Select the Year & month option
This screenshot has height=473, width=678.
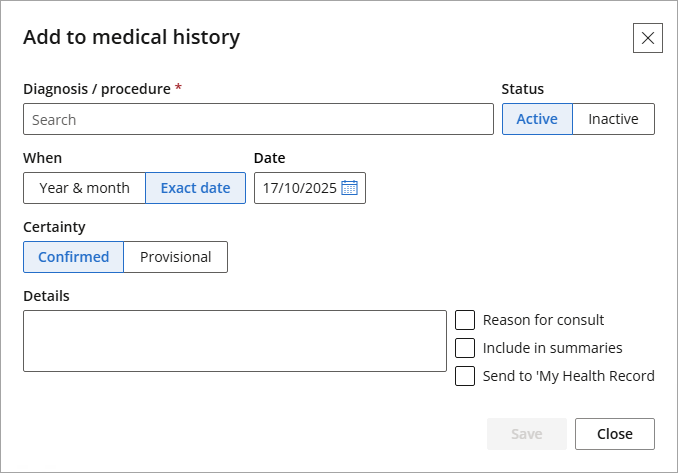coord(84,188)
